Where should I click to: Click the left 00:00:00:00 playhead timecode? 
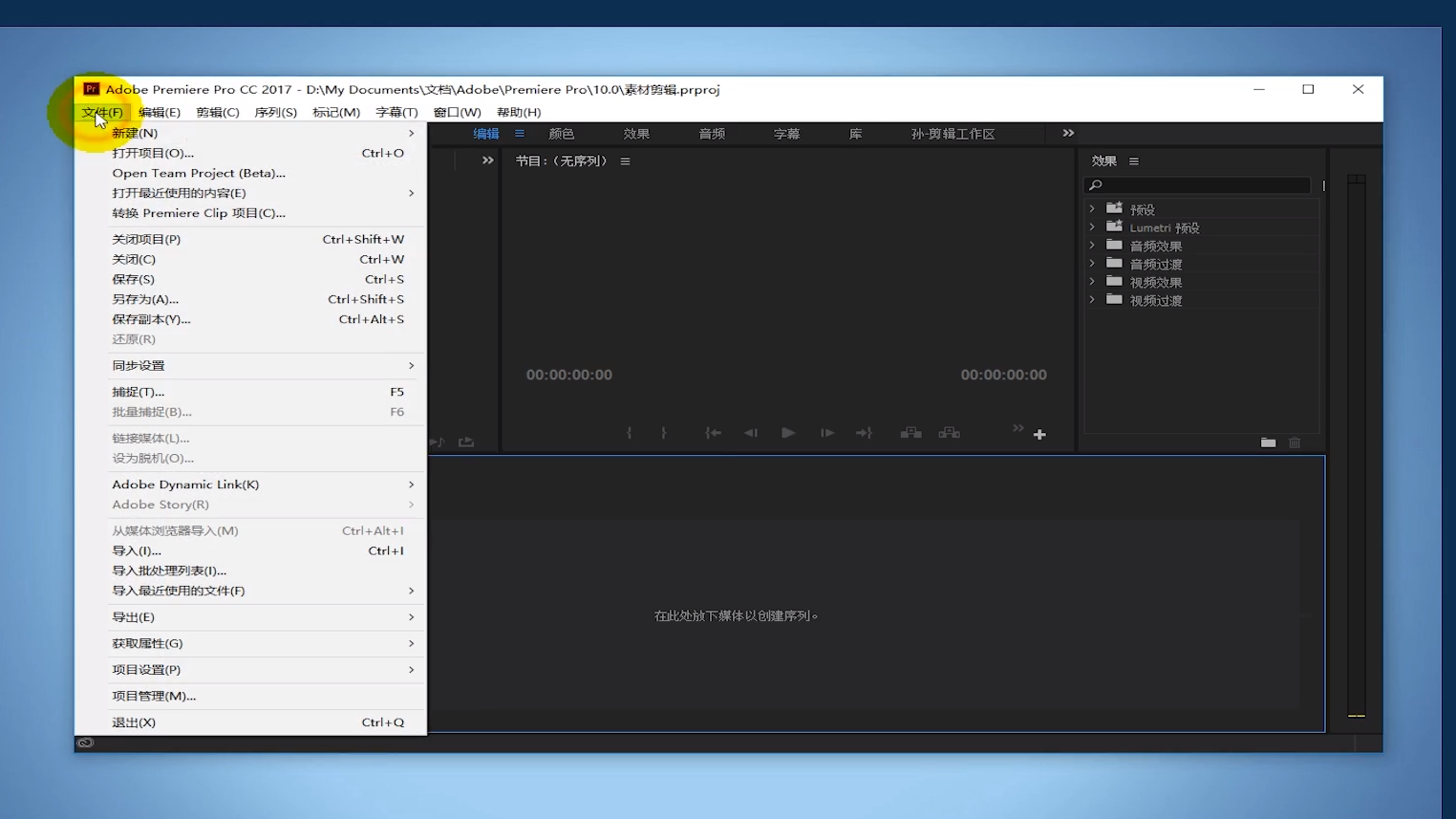pyautogui.click(x=569, y=375)
